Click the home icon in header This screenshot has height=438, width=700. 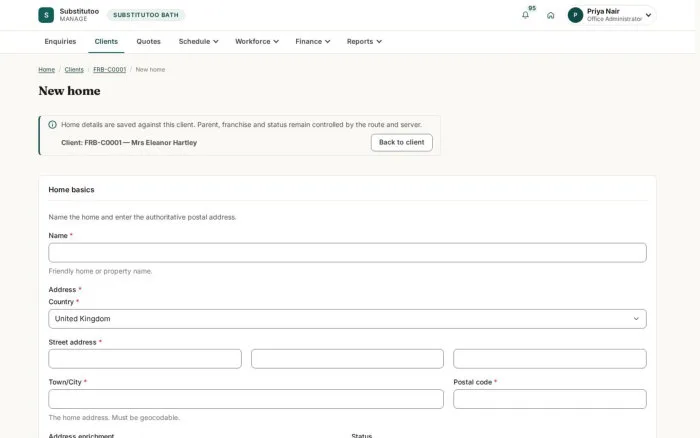pyautogui.click(x=550, y=15)
